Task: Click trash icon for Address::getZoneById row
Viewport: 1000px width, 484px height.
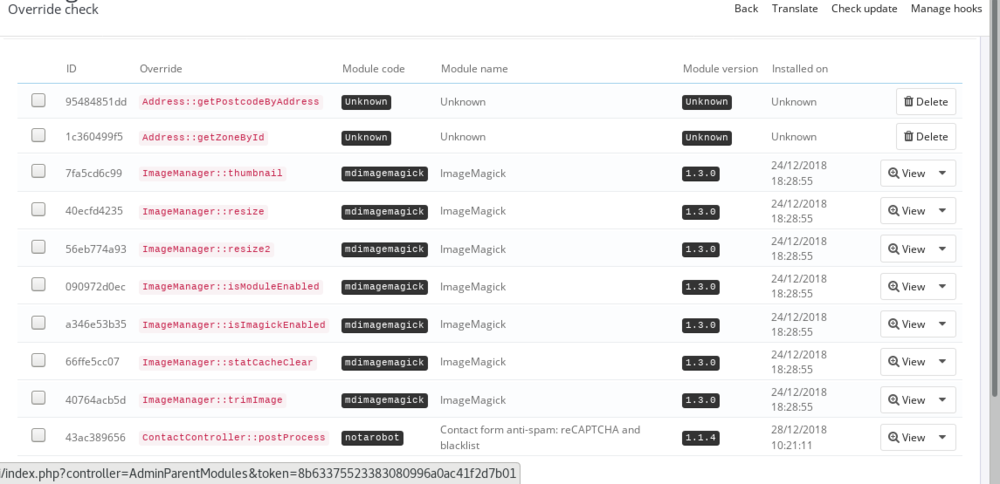Action: (908, 137)
